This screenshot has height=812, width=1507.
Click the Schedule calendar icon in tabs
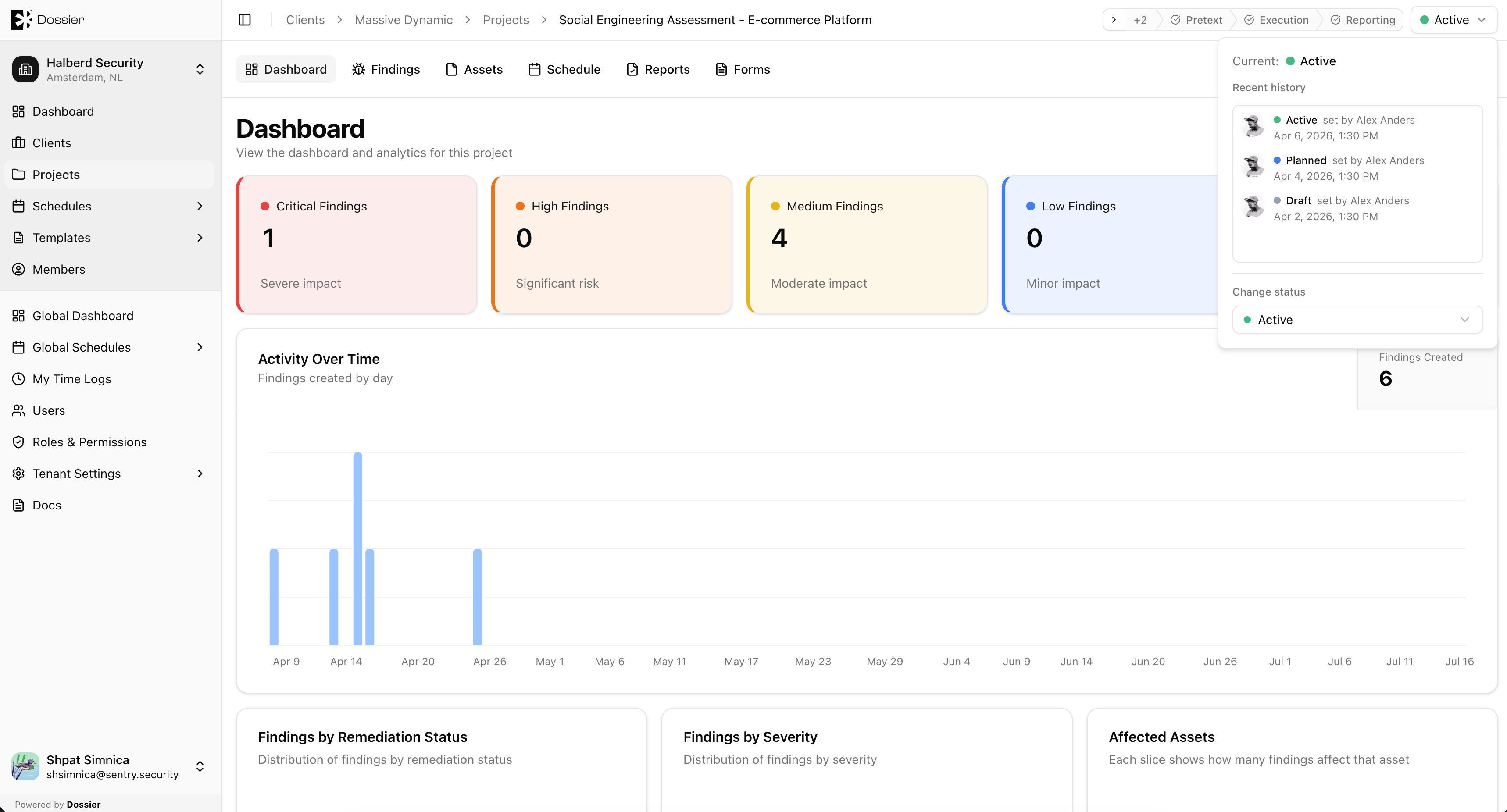pyautogui.click(x=534, y=69)
